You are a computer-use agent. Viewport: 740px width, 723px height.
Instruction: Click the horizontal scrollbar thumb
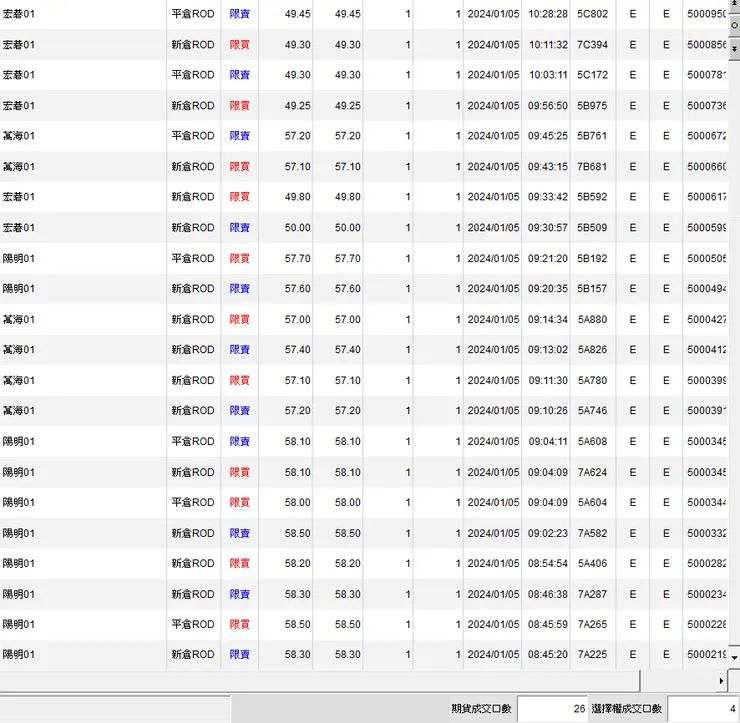coord(320,681)
